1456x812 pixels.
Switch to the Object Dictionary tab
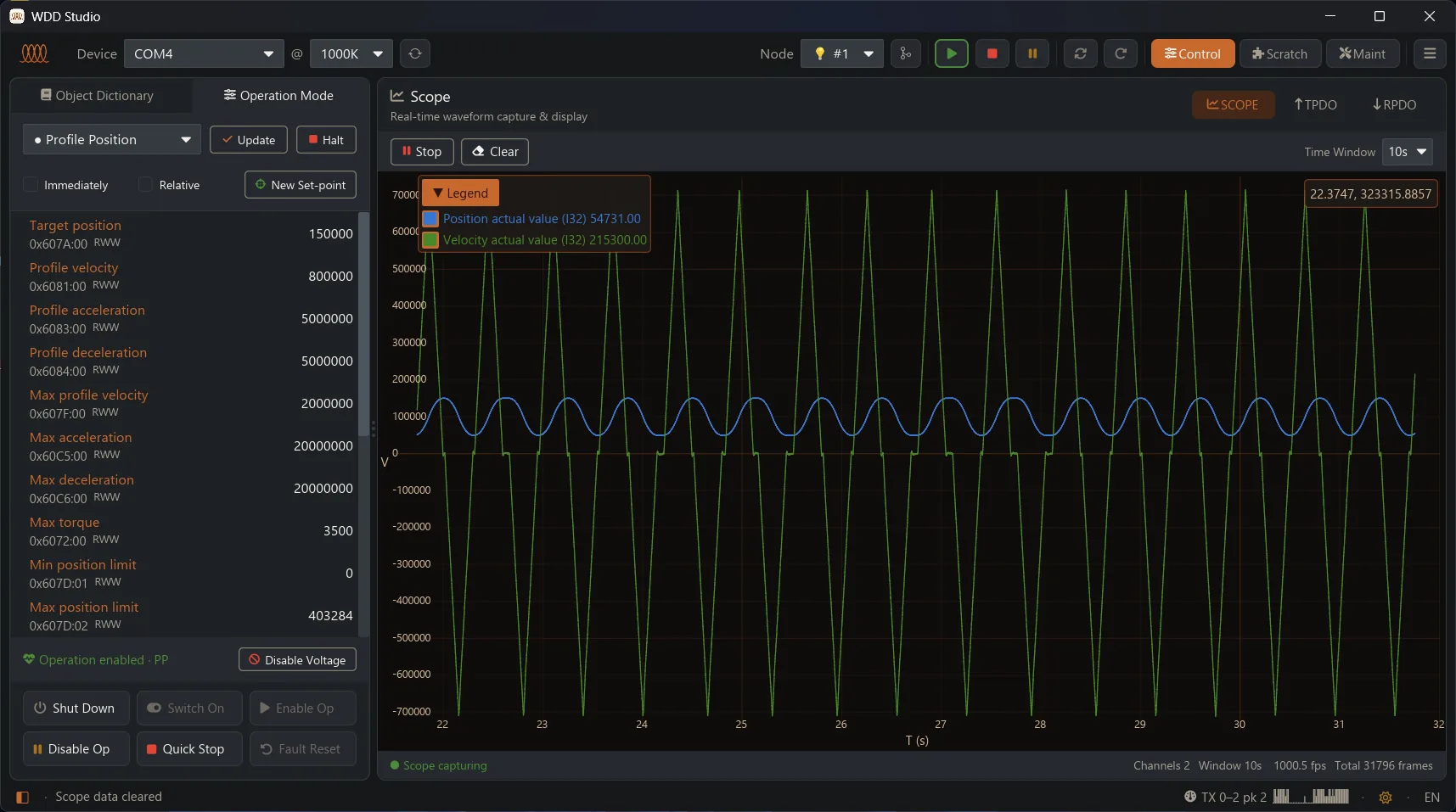pyautogui.click(x=98, y=95)
